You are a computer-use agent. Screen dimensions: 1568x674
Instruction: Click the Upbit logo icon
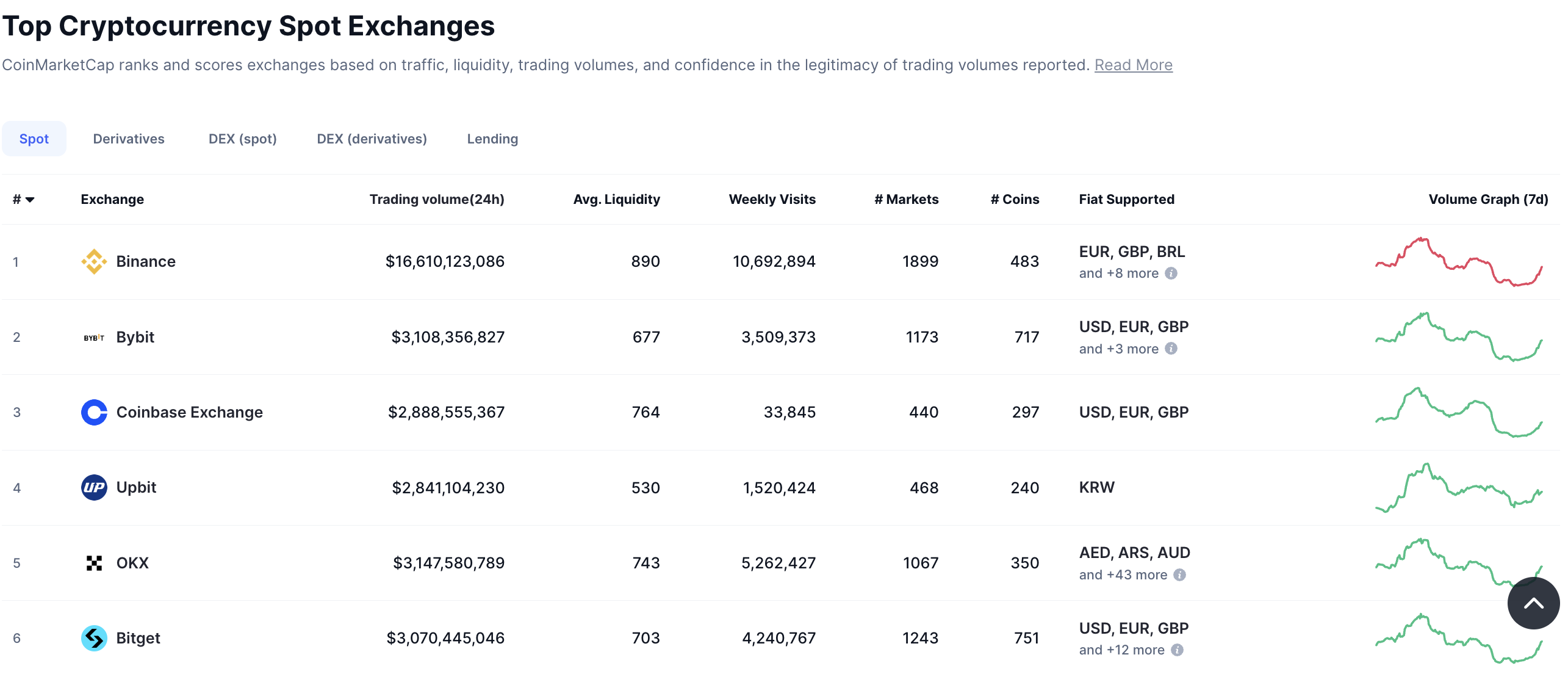94,487
